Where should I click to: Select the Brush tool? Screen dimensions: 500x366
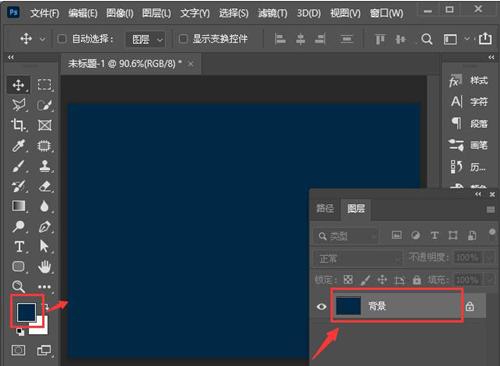pos(18,166)
